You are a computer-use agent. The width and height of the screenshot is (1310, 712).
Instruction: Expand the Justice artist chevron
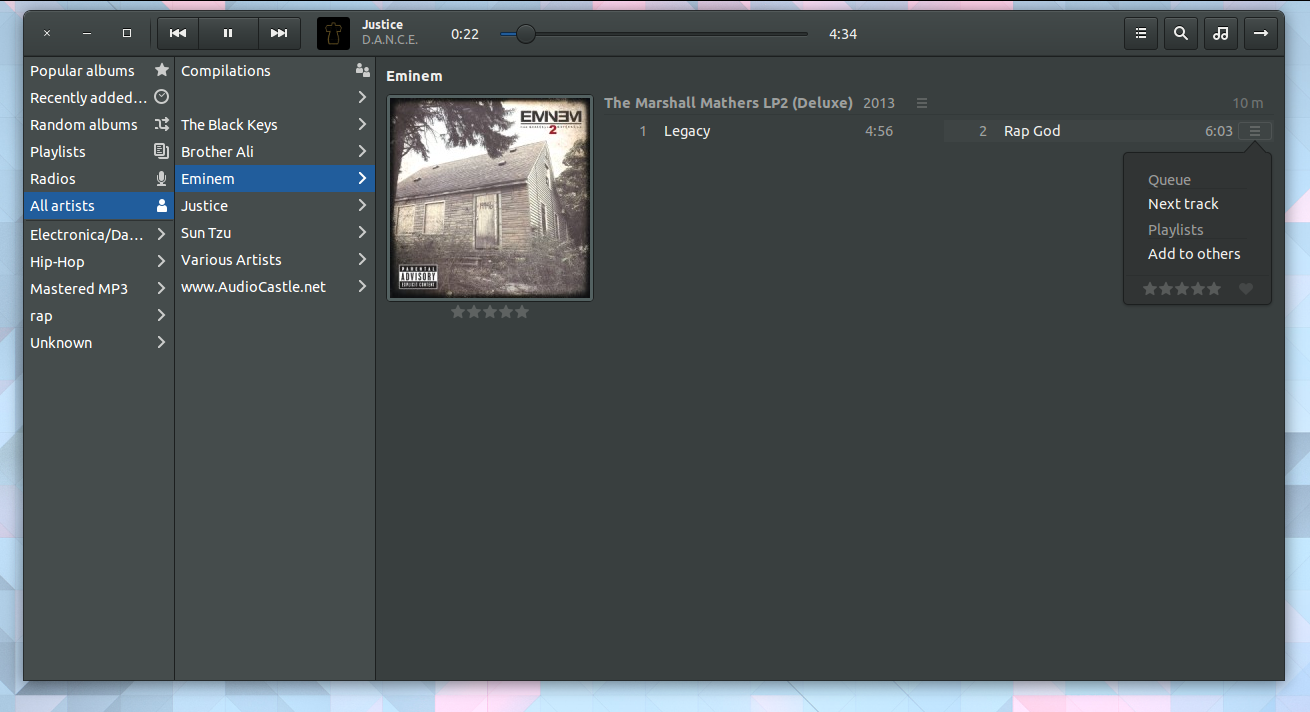pyautogui.click(x=362, y=205)
